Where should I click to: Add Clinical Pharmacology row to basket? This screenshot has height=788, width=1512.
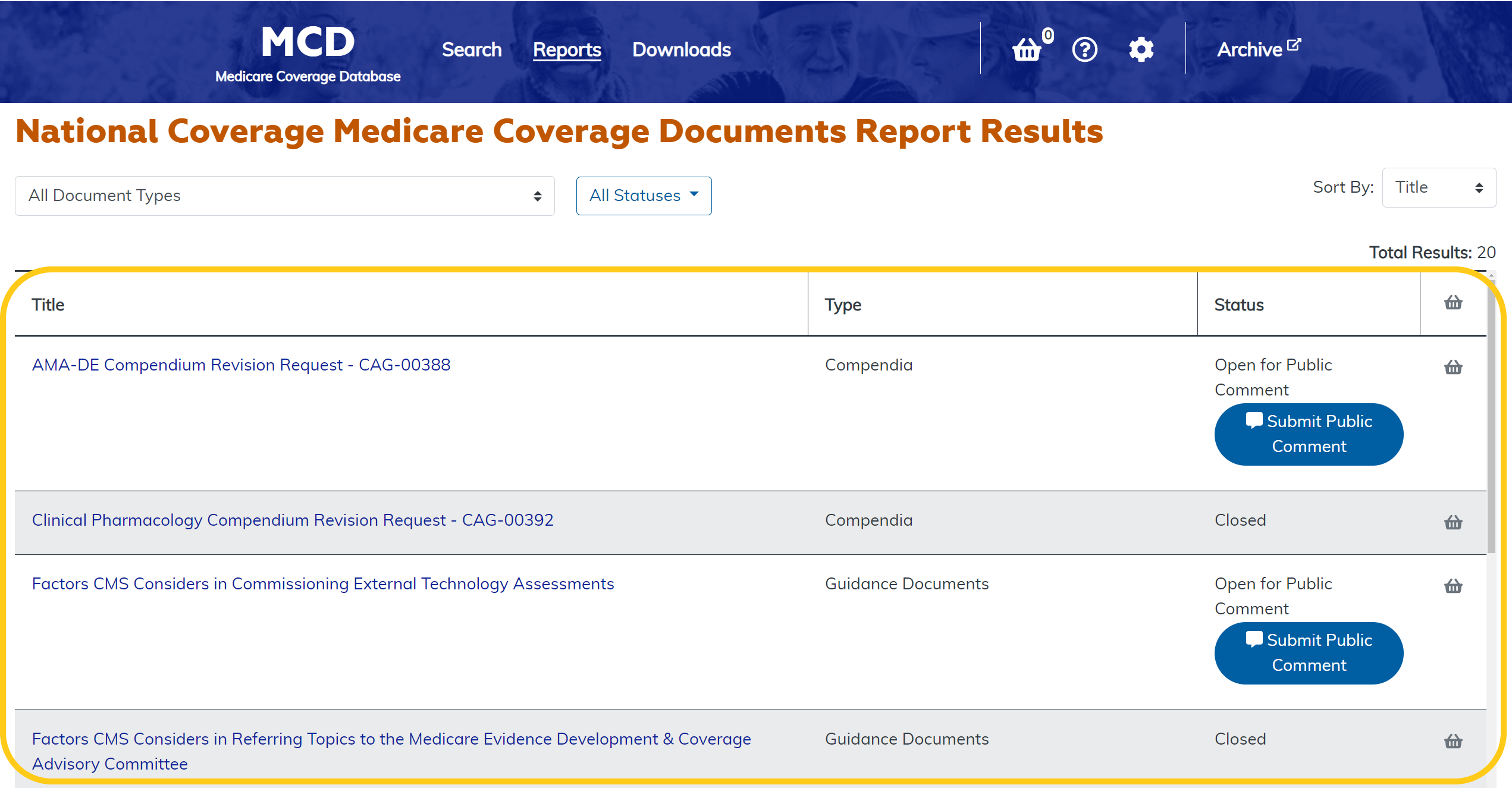tap(1453, 522)
